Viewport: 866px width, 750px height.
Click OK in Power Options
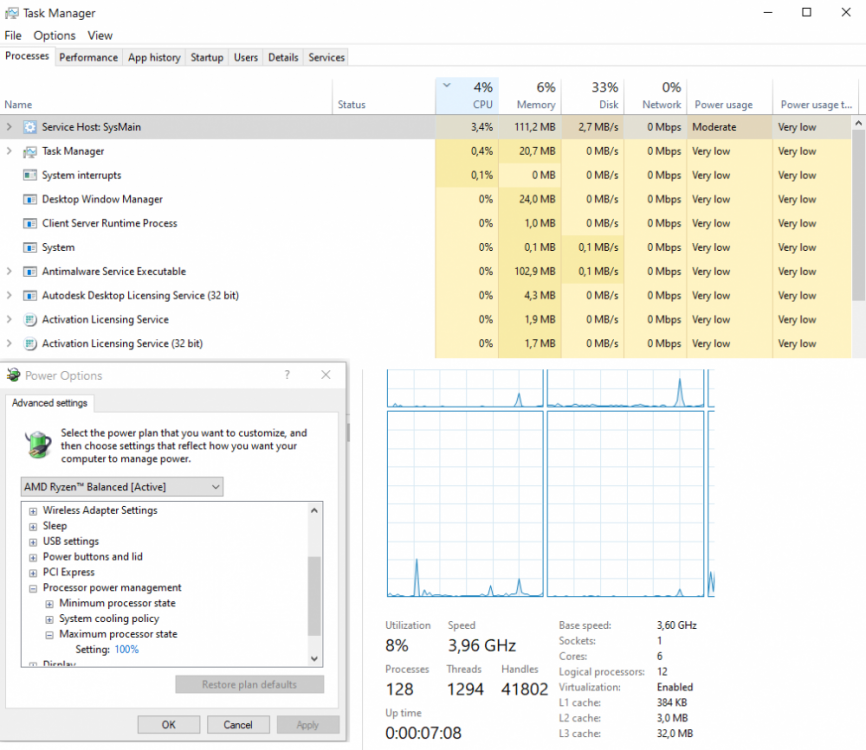tap(168, 725)
